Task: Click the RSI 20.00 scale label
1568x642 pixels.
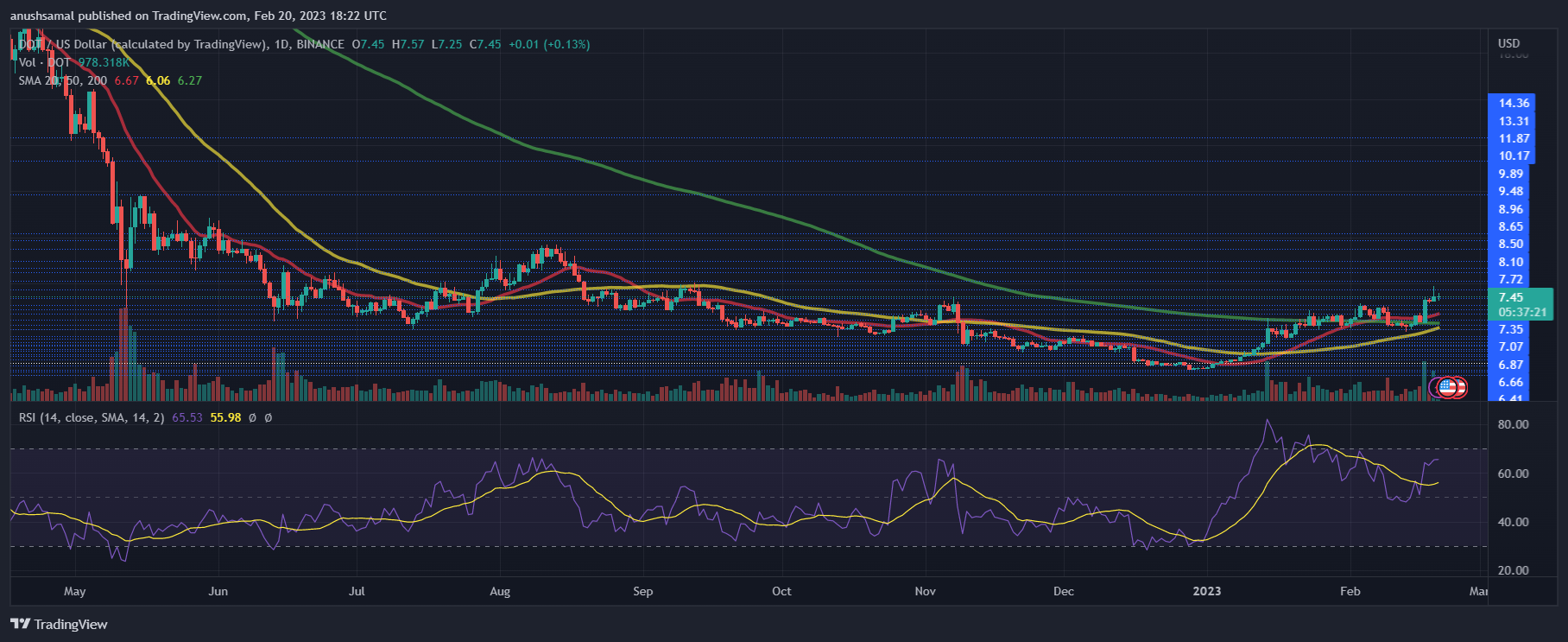Action: (x=1513, y=570)
